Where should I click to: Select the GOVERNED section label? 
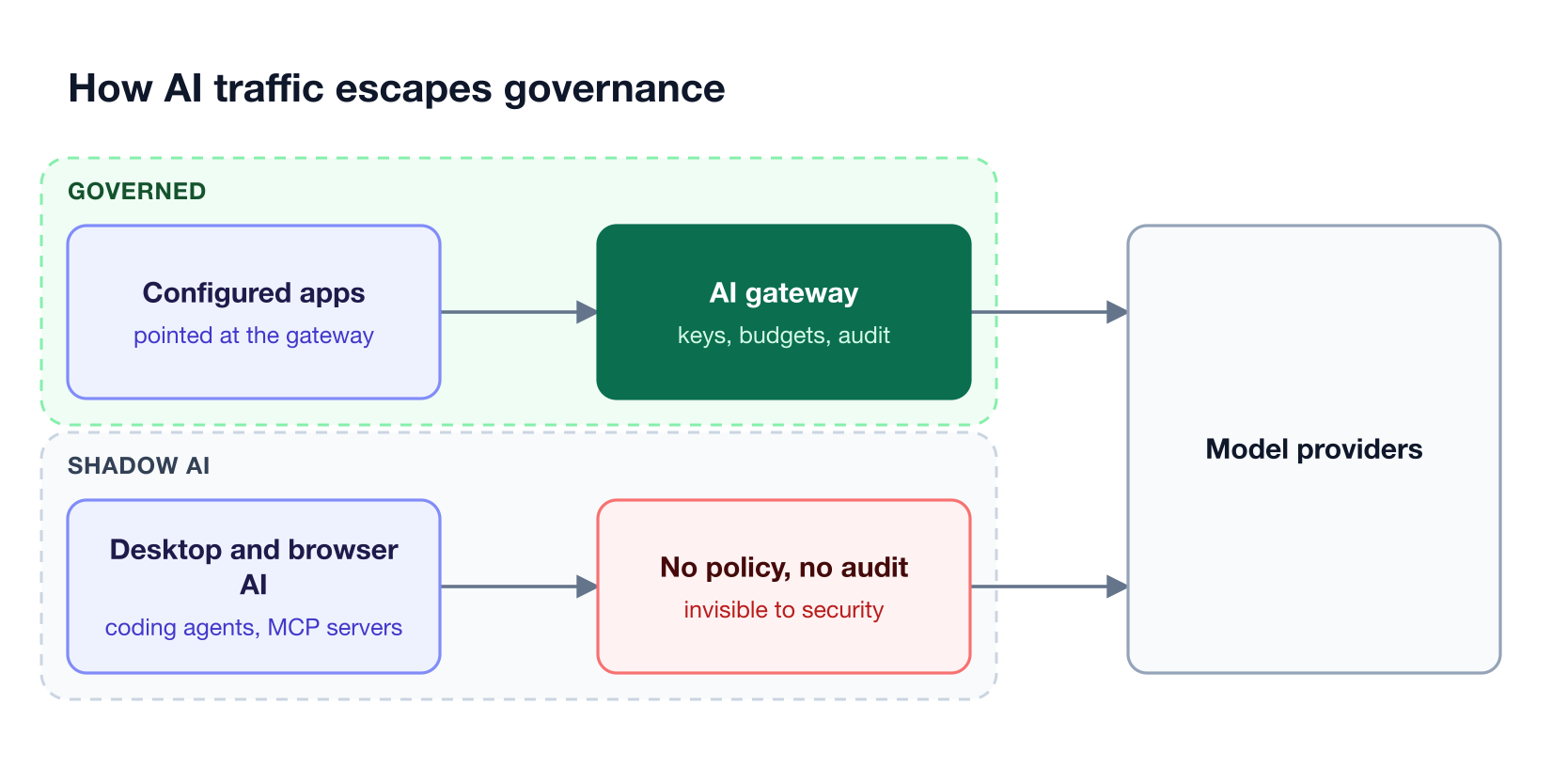[x=137, y=192]
